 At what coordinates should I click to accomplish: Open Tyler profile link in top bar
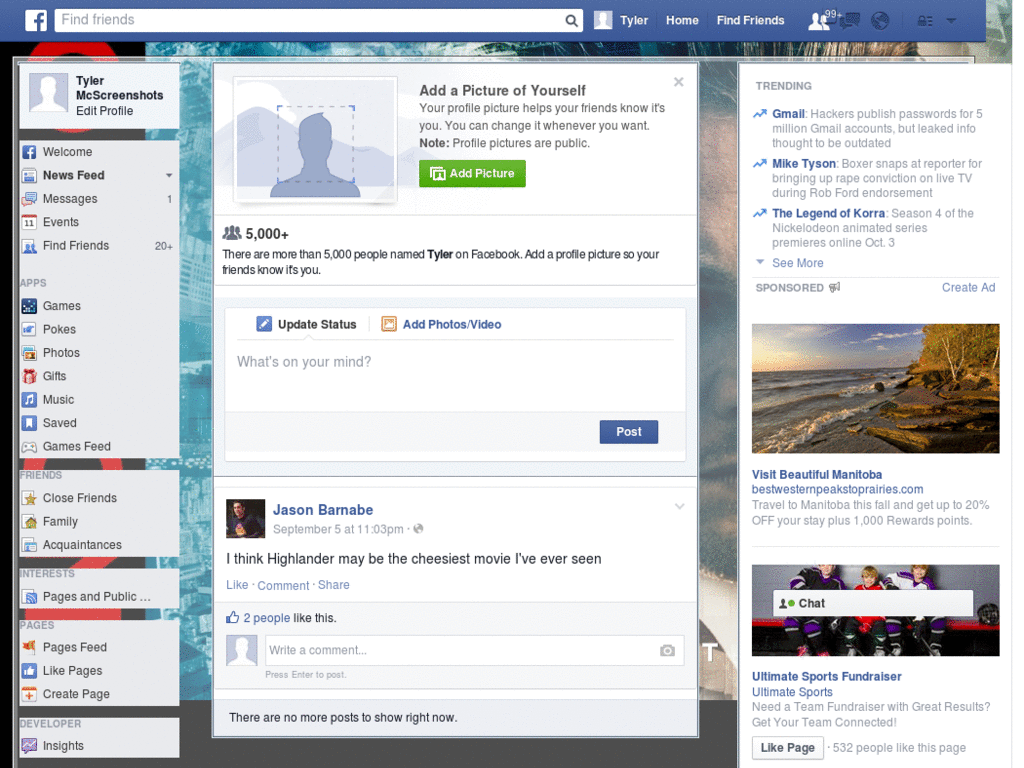pyautogui.click(x=633, y=20)
